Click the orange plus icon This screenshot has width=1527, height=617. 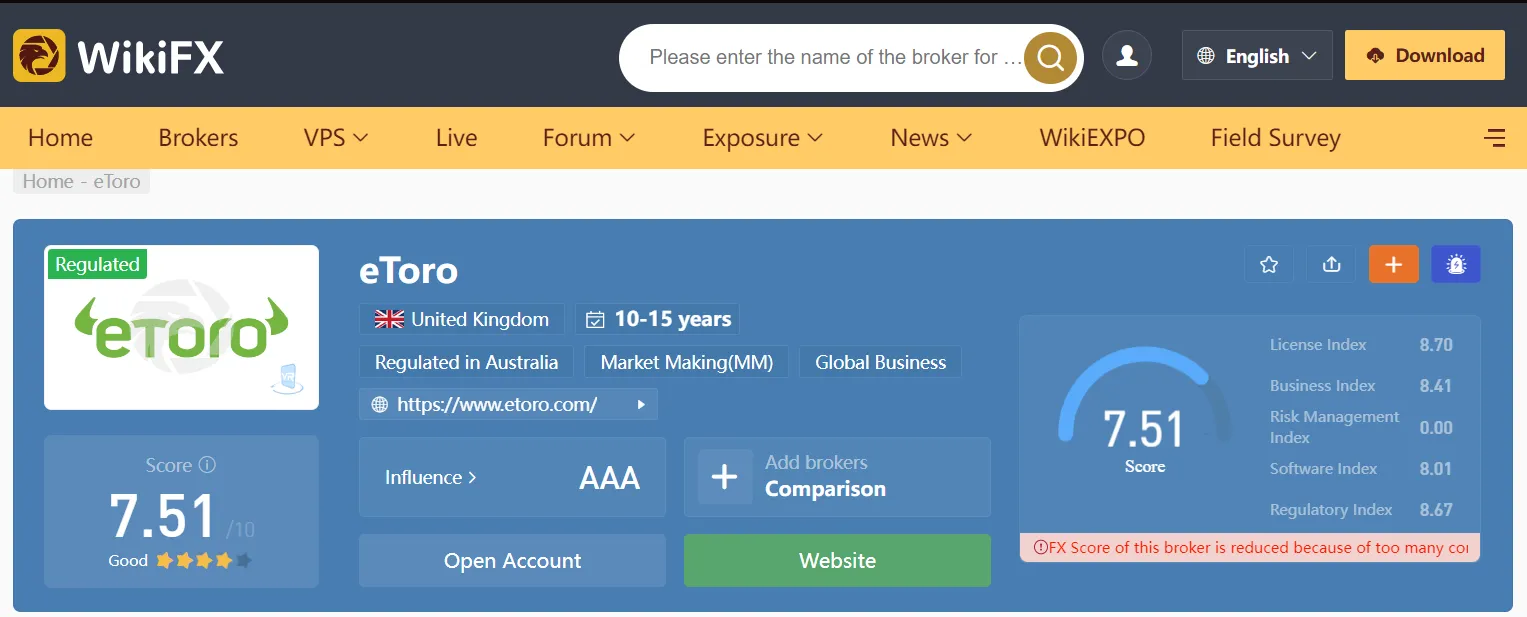click(x=1394, y=264)
